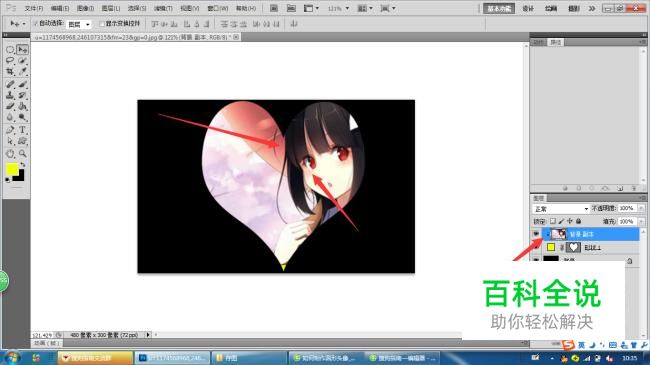Toggle lock all for the layer
Viewport: 650px width, 365px height.
[x=578, y=221]
